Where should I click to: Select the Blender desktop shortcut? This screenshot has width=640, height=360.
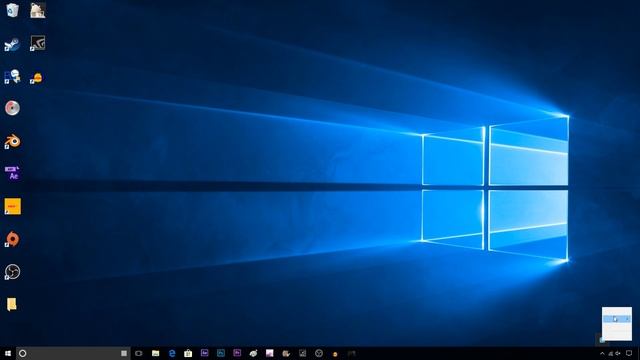(12, 141)
